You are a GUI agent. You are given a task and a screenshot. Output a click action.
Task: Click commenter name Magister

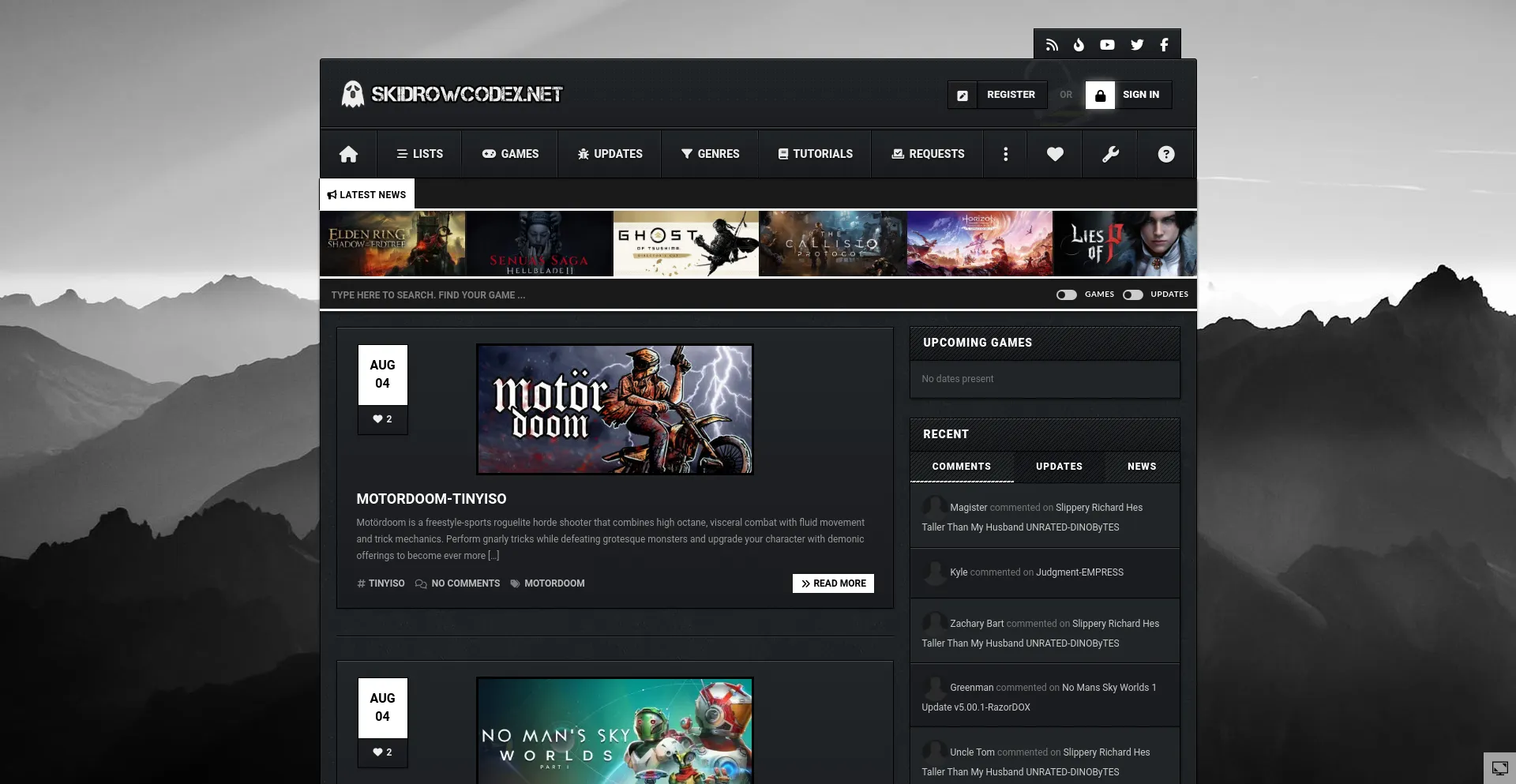pyautogui.click(x=968, y=508)
